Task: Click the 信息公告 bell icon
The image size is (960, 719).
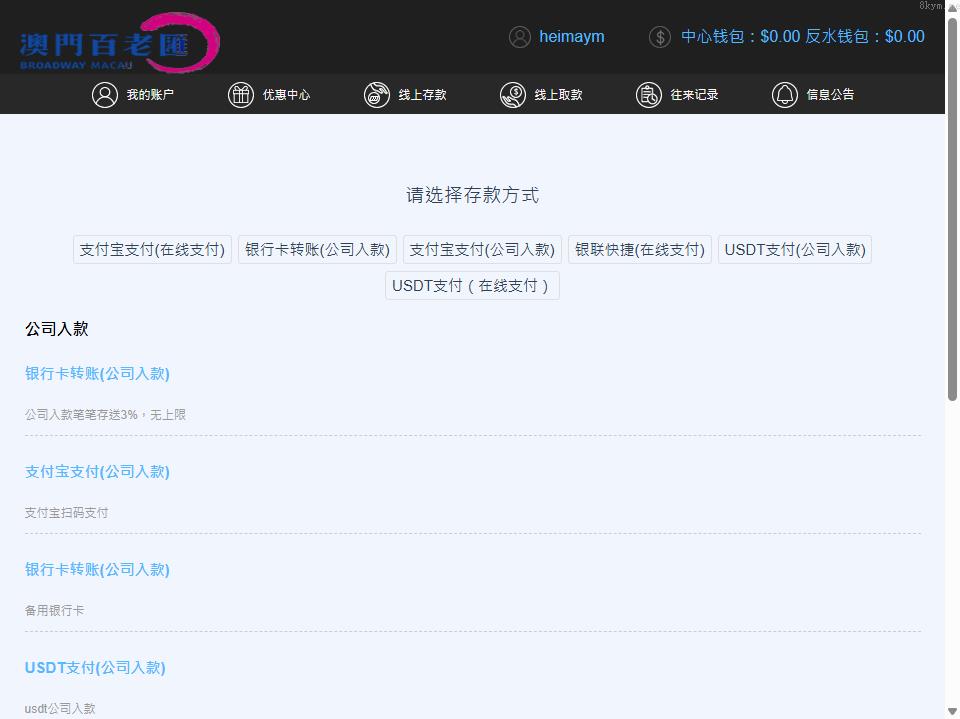Action: pyautogui.click(x=785, y=95)
